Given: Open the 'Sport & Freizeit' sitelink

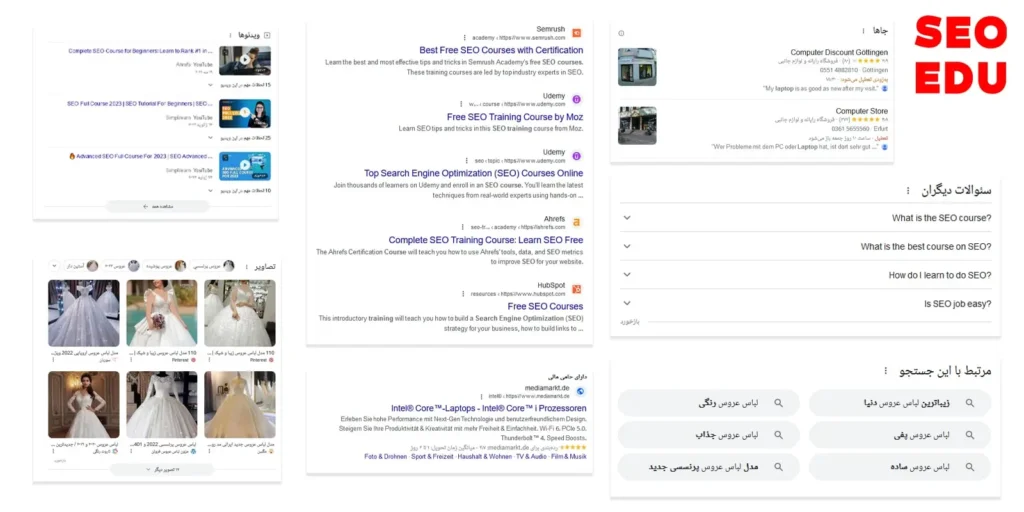Looking at the screenshot, I should point(430,456).
